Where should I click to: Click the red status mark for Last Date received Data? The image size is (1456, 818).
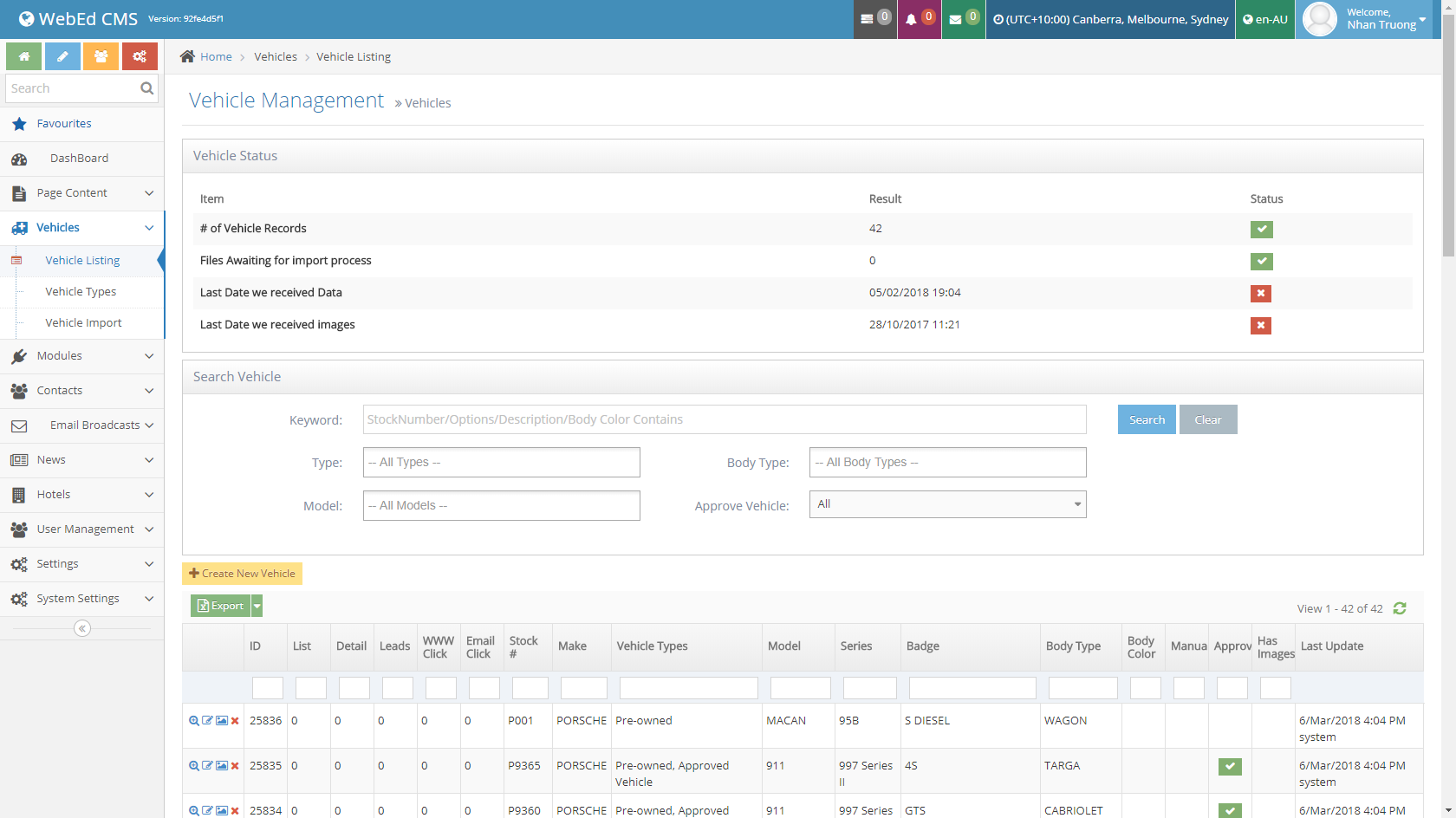[x=1261, y=293]
